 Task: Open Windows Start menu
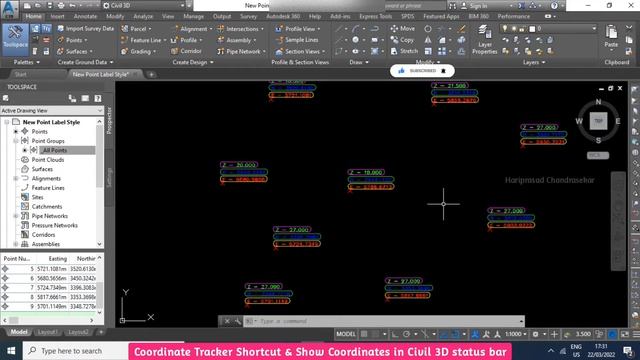pos(11,351)
